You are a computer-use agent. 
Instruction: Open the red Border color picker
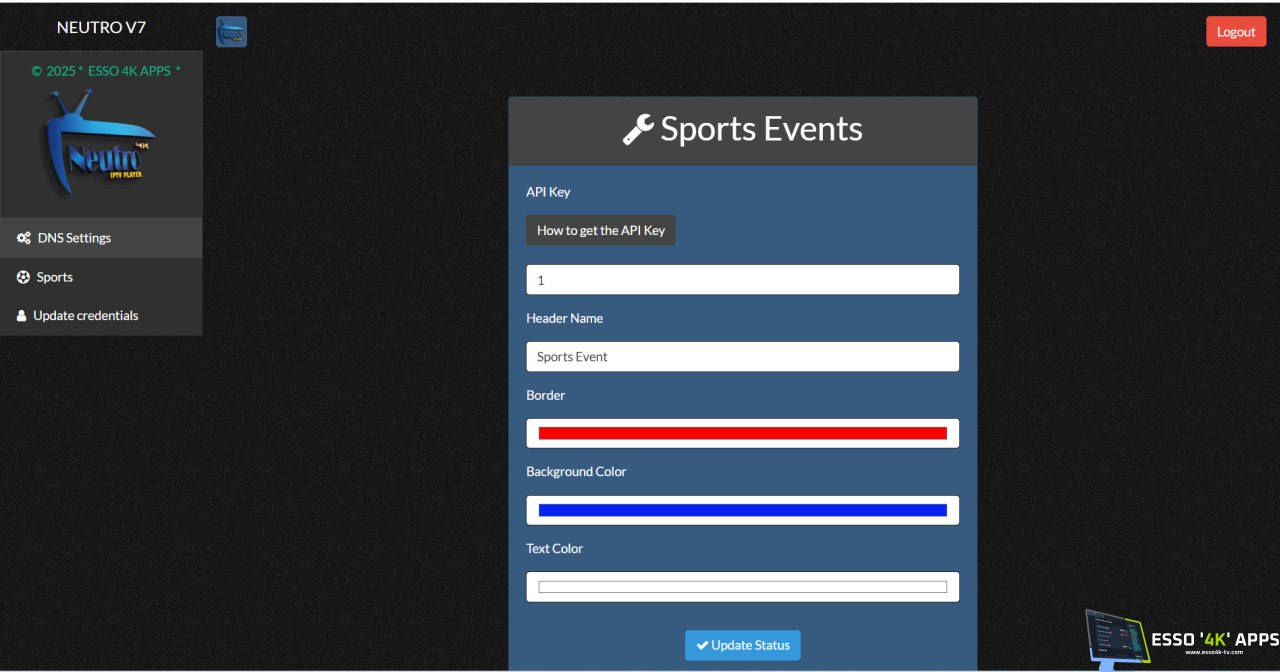(x=742, y=433)
